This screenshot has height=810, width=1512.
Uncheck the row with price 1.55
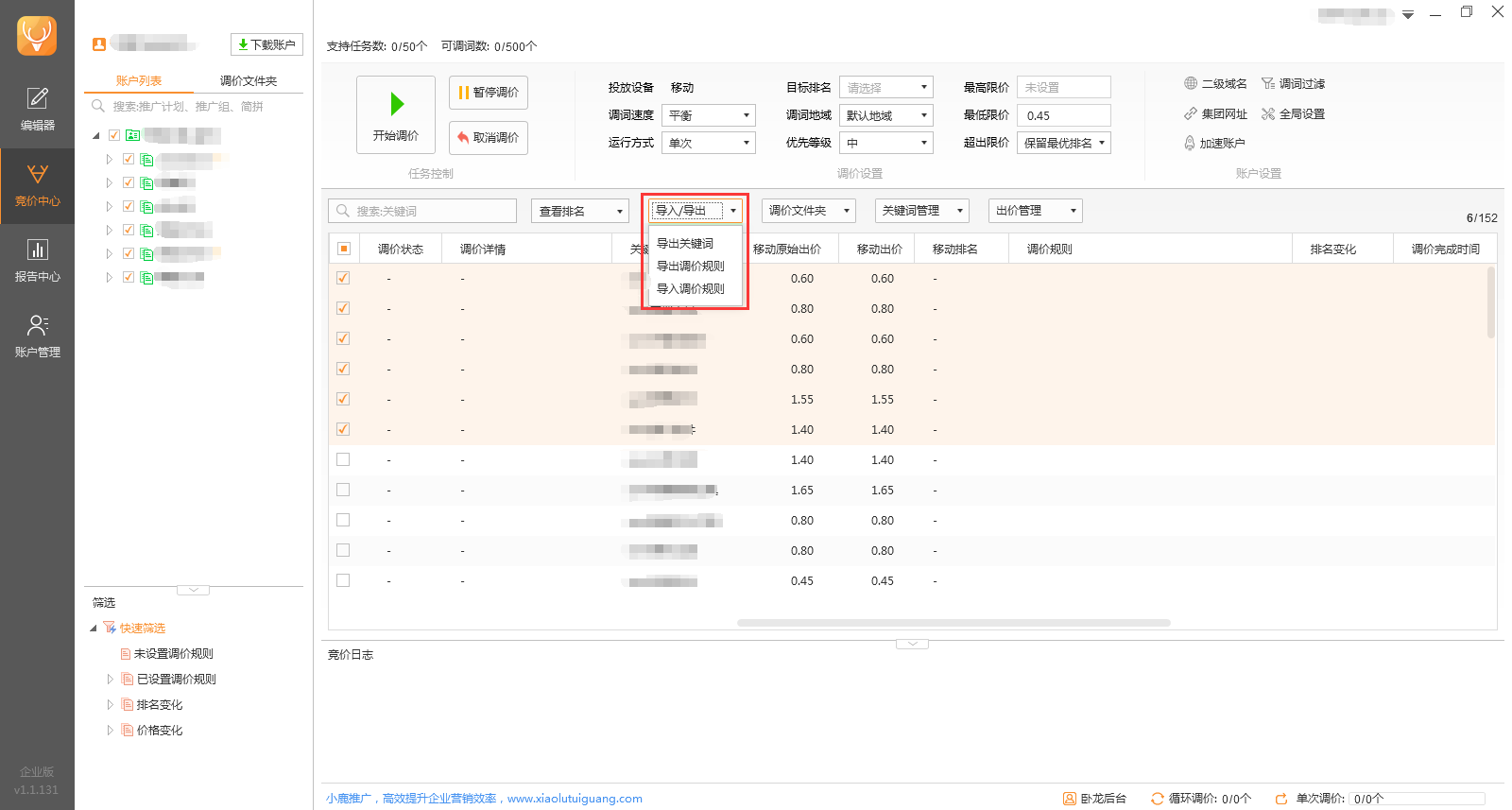[x=343, y=399]
